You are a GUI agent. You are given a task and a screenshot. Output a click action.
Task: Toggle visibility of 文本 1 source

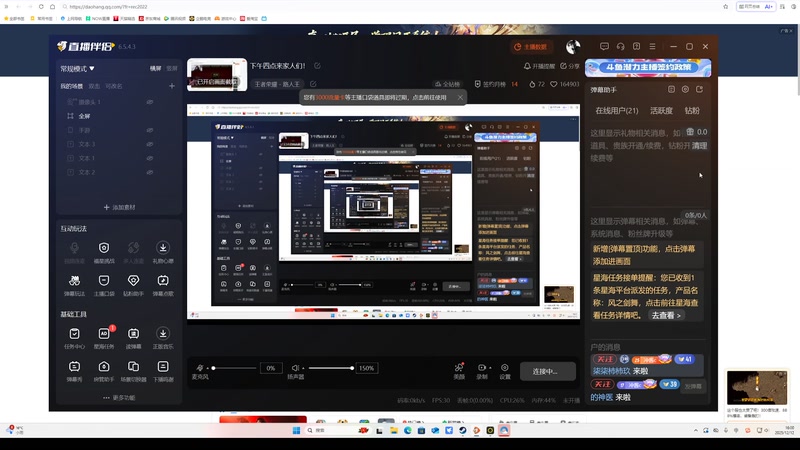(x=150, y=158)
